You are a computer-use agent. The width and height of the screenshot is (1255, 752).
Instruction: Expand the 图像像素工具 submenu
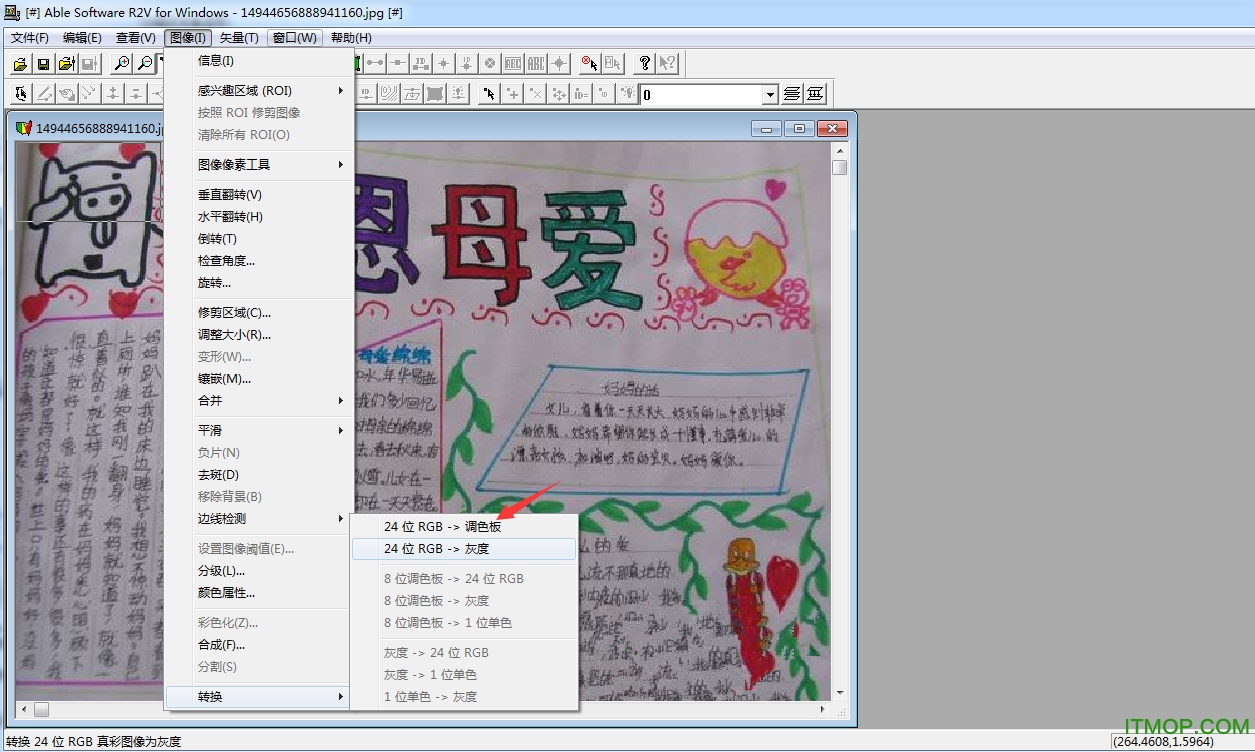click(x=258, y=165)
